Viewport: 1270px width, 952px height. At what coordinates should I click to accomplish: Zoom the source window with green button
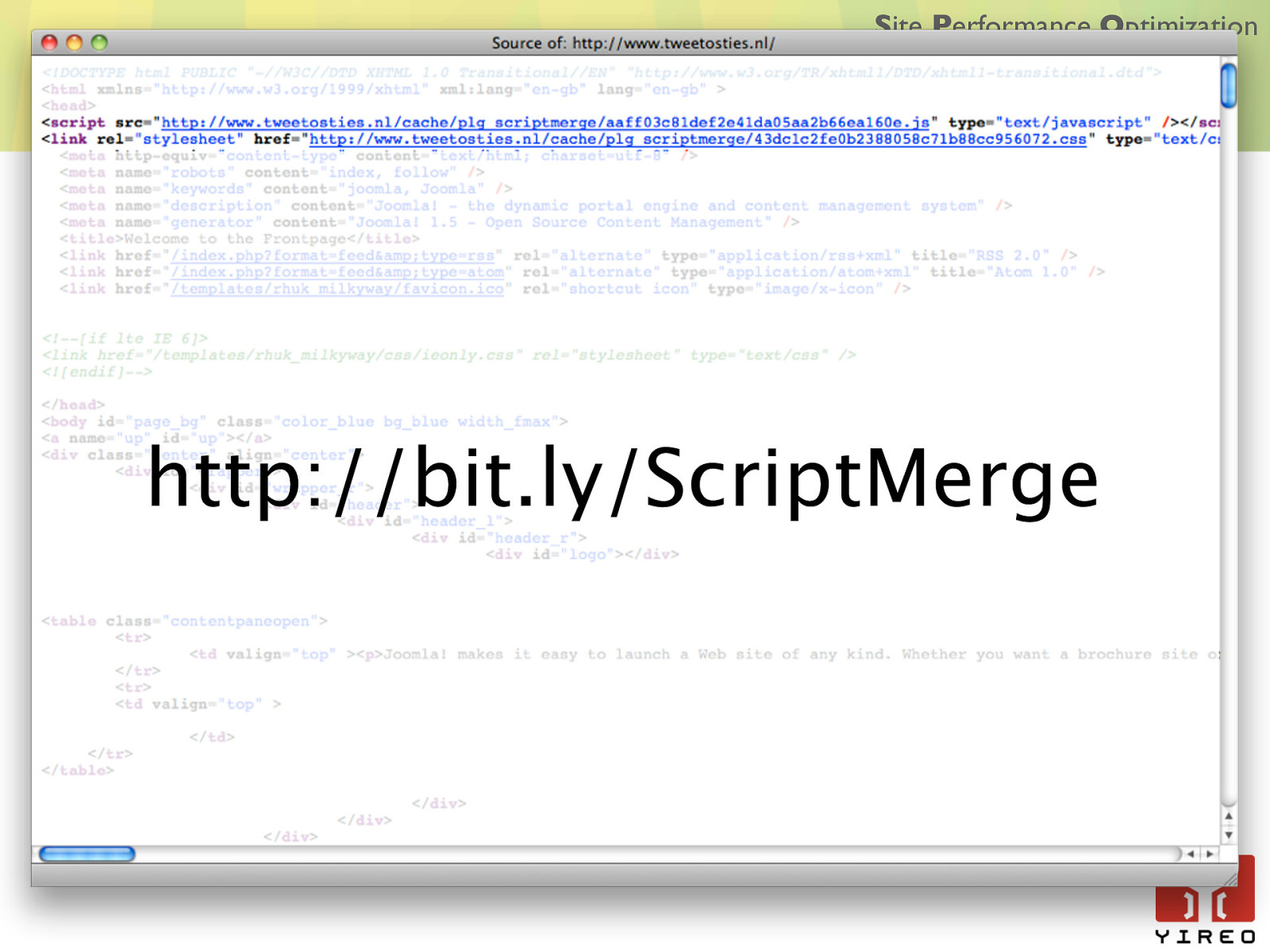point(99,43)
